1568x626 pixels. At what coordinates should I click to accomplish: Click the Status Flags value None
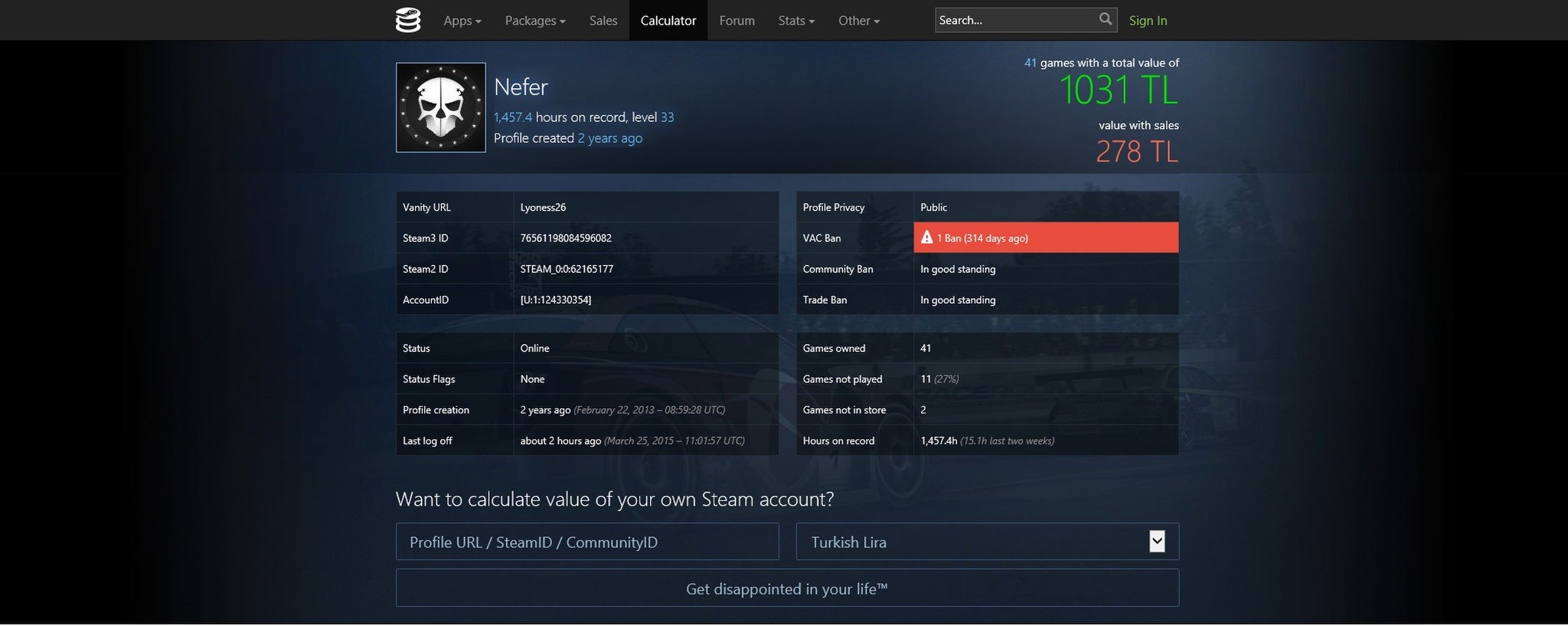click(532, 379)
